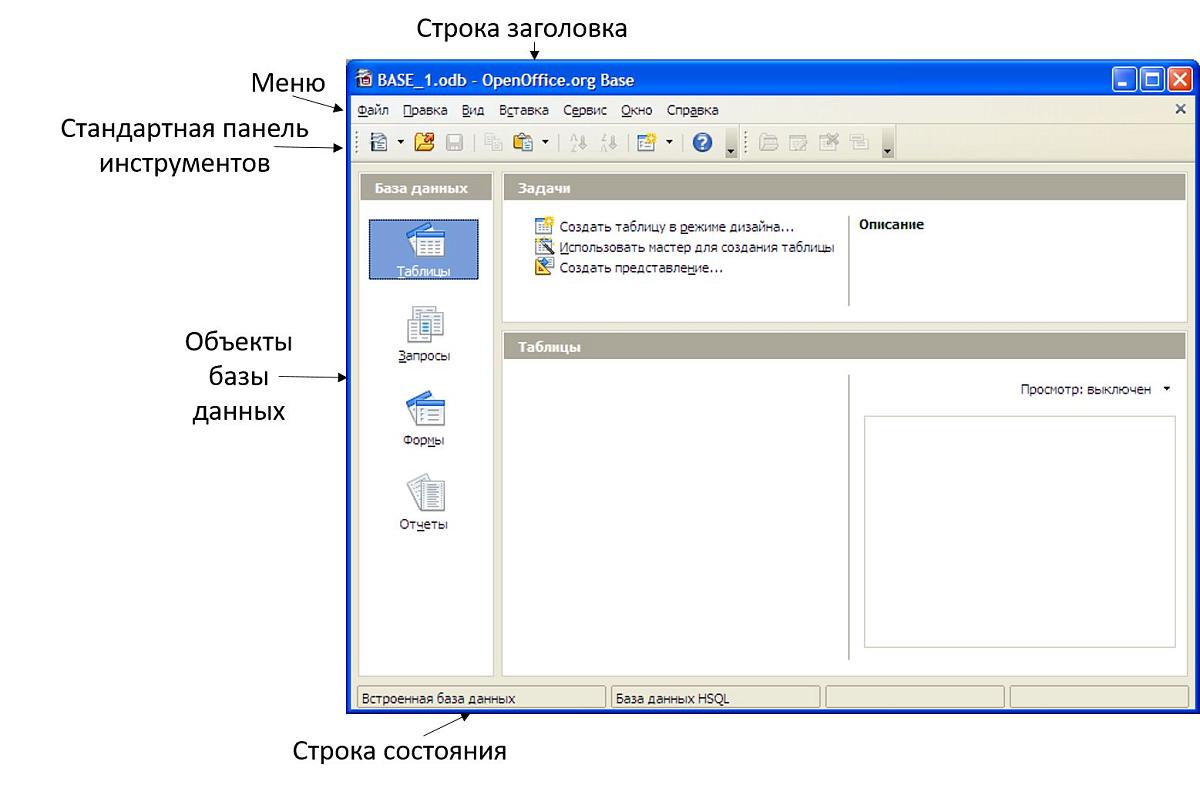Select the Запросы icon in database pane
This screenshot has width=1200, height=785.
424,334
